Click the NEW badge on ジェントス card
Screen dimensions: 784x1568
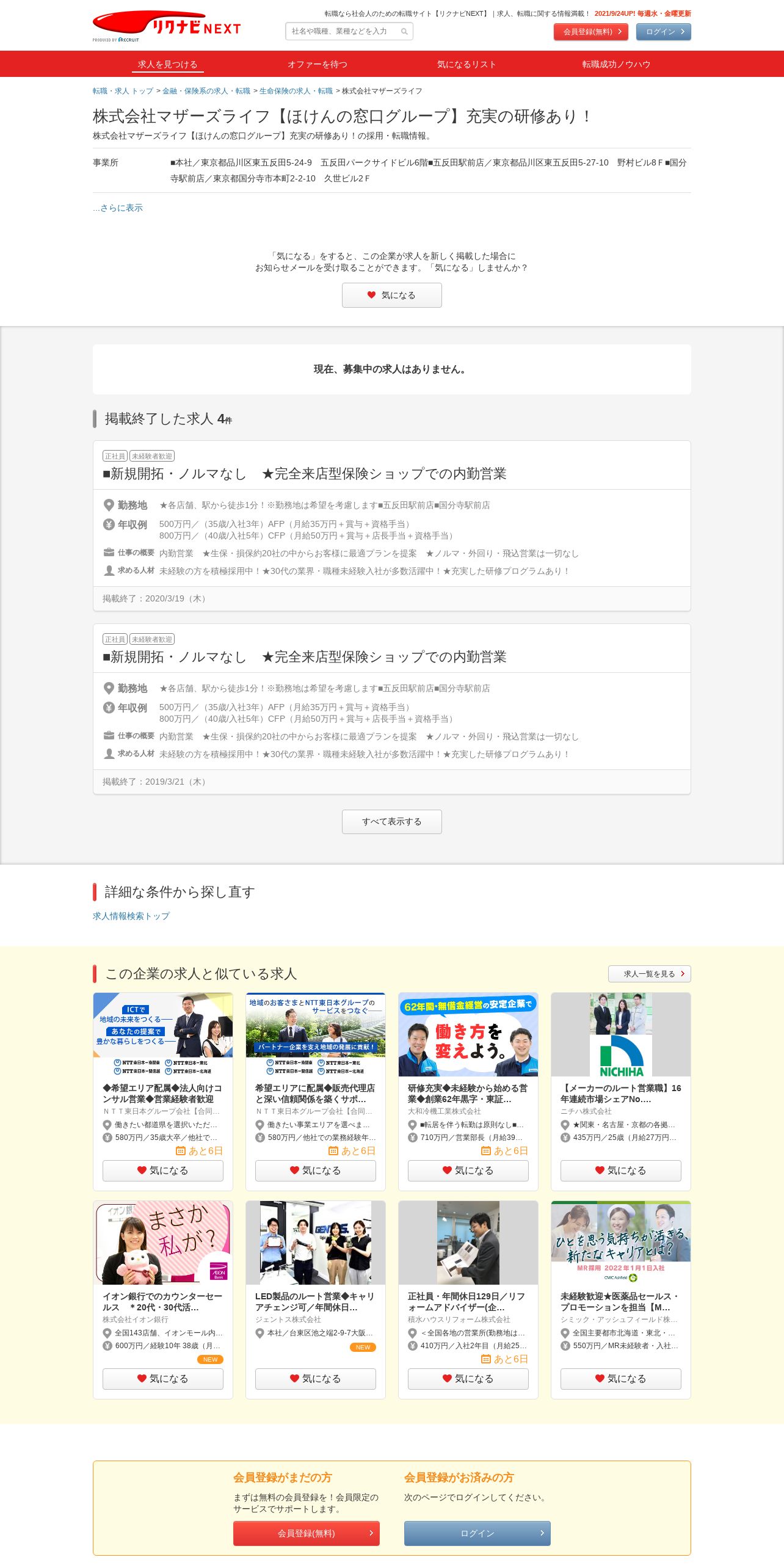pyautogui.click(x=363, y=1347)
